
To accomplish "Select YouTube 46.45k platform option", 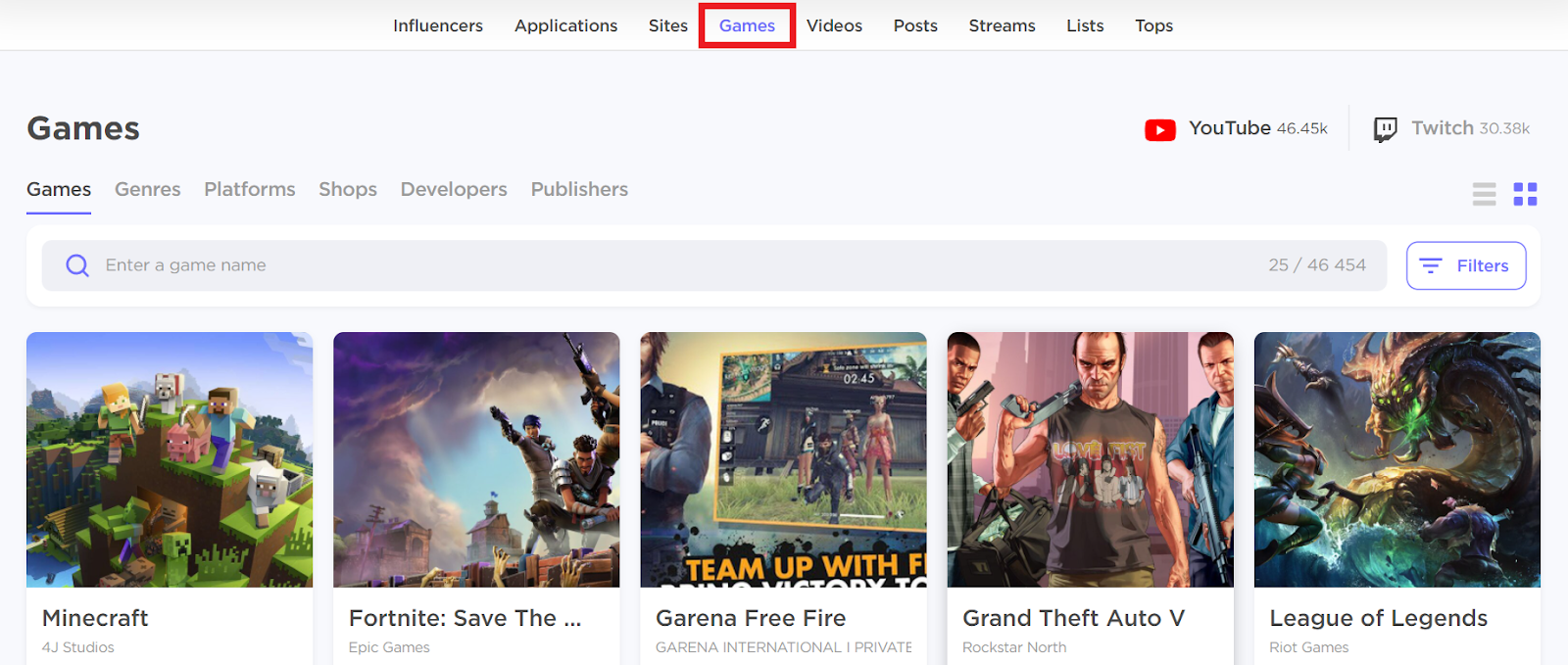I will (x=1236, y=128).
